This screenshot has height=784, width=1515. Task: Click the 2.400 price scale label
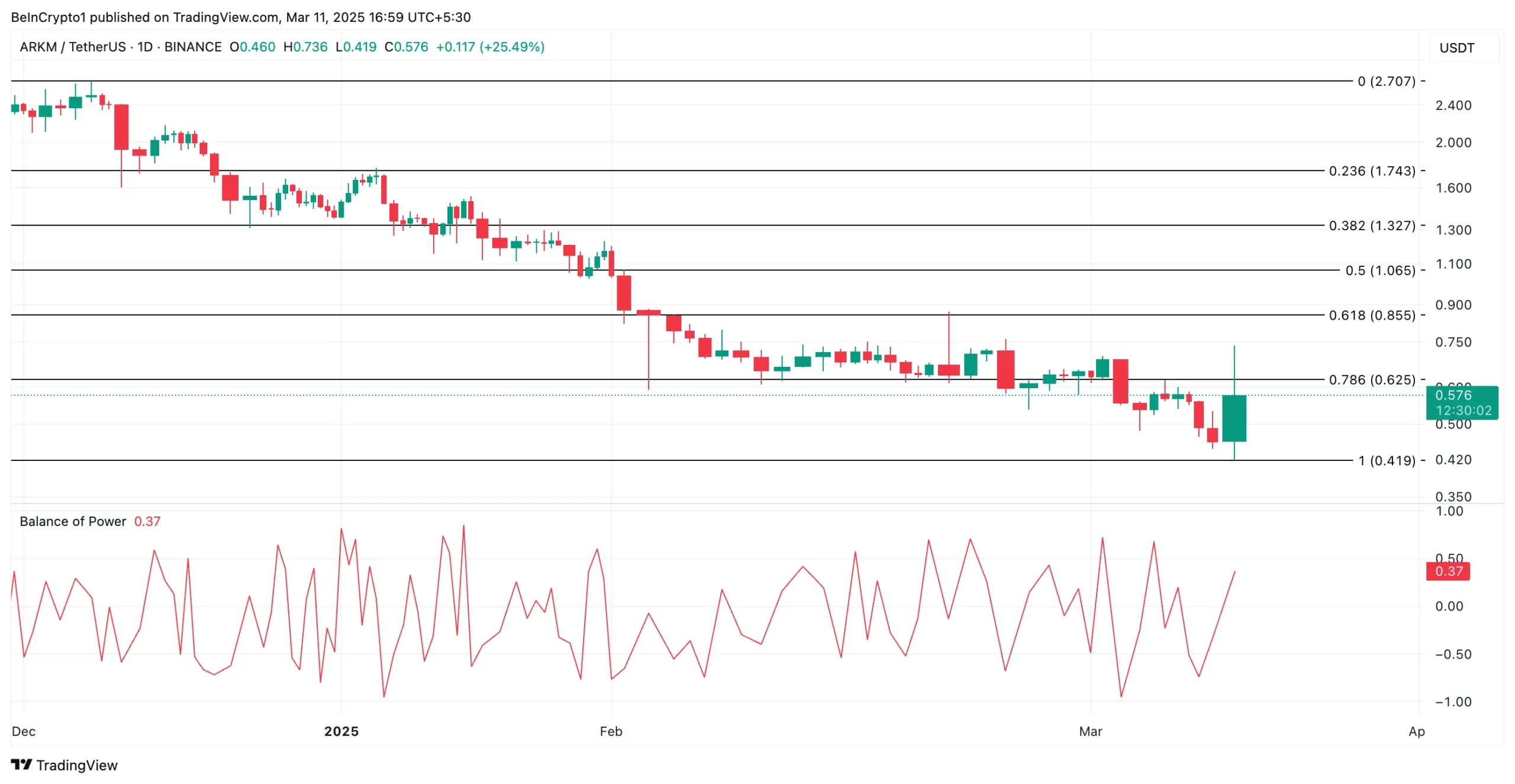1453,105
